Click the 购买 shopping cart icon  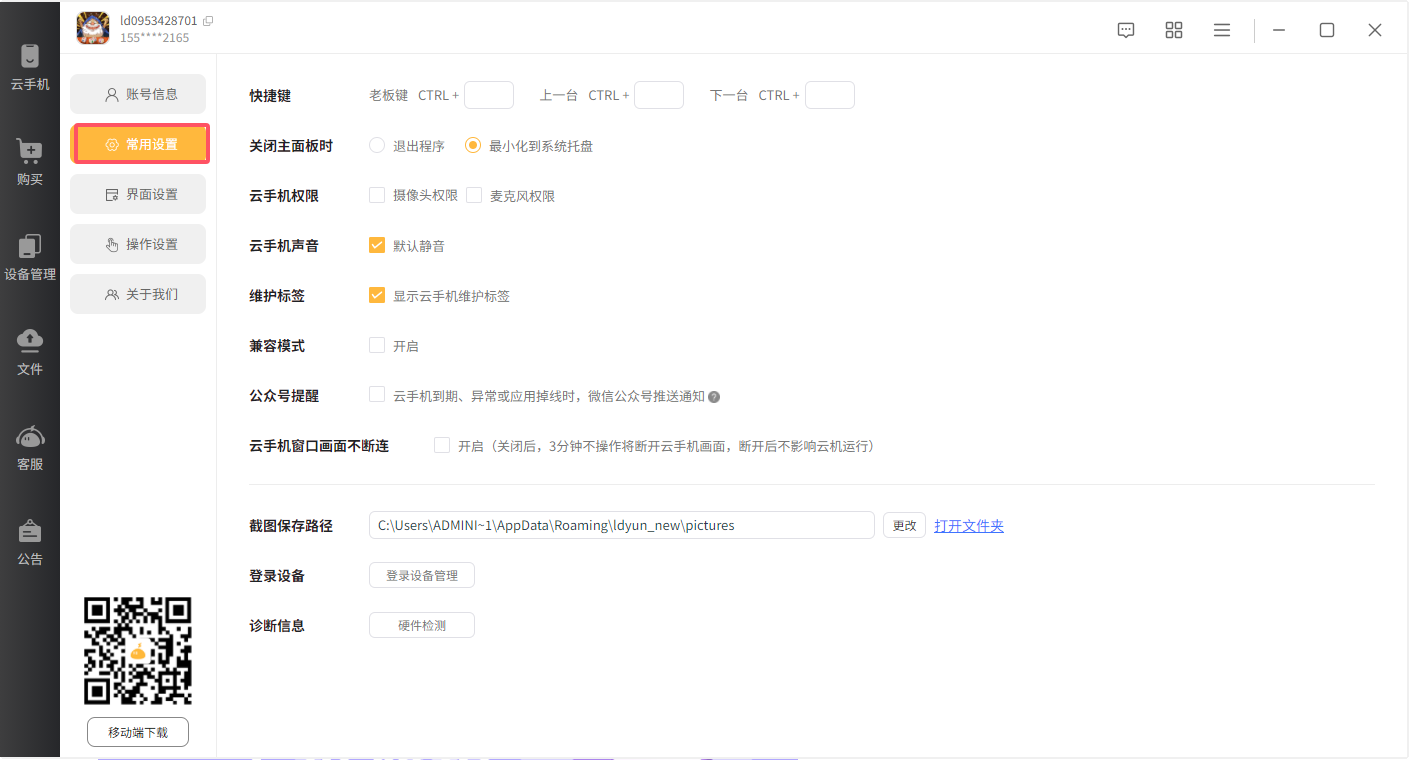tap(30, 153)
